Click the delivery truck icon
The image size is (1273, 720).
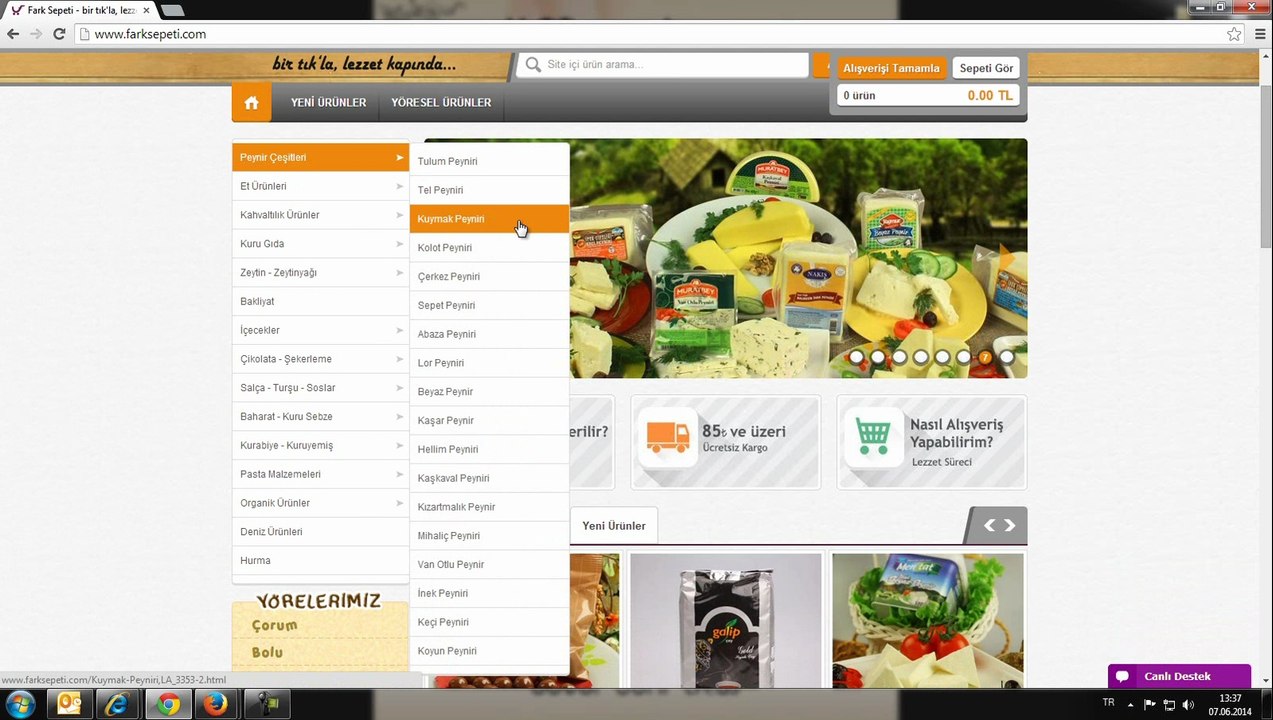[668, 436]
